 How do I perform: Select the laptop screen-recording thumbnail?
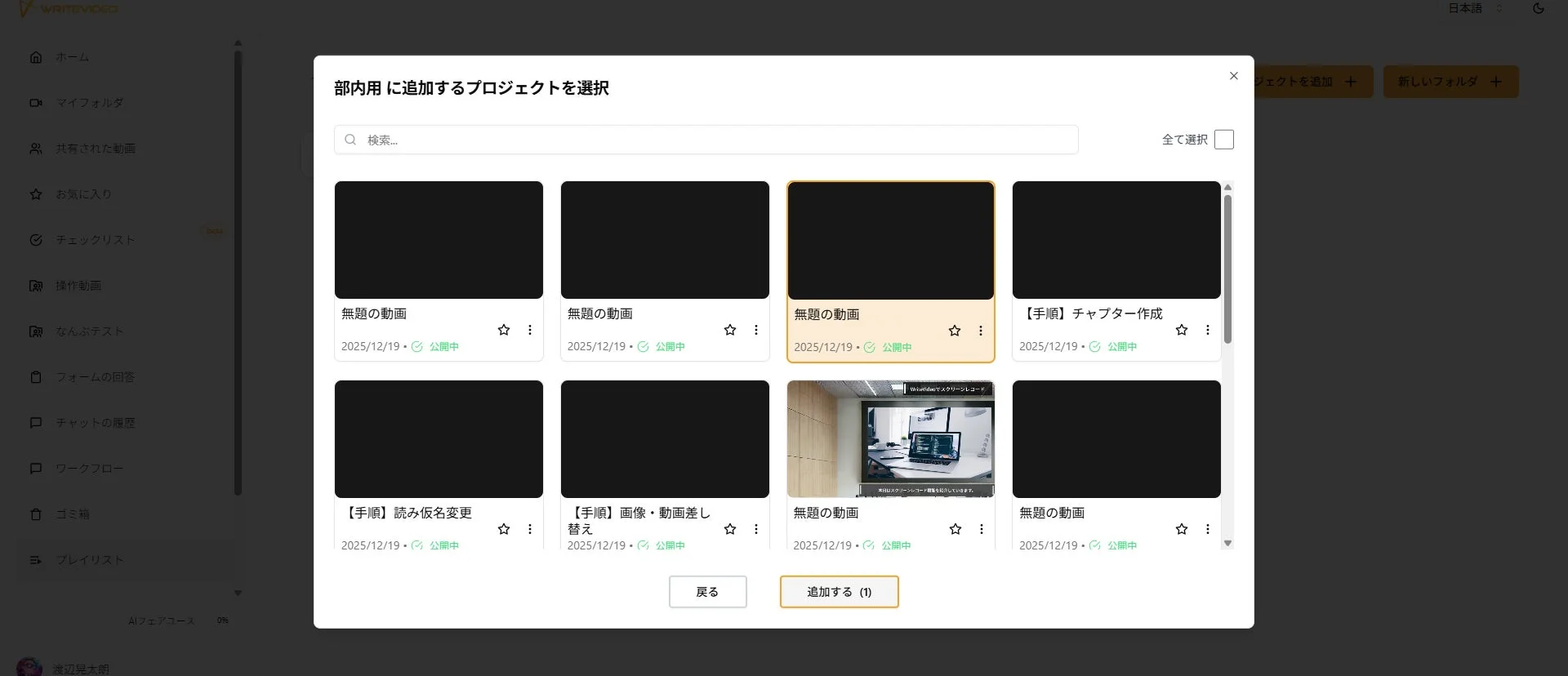(891, 439)
